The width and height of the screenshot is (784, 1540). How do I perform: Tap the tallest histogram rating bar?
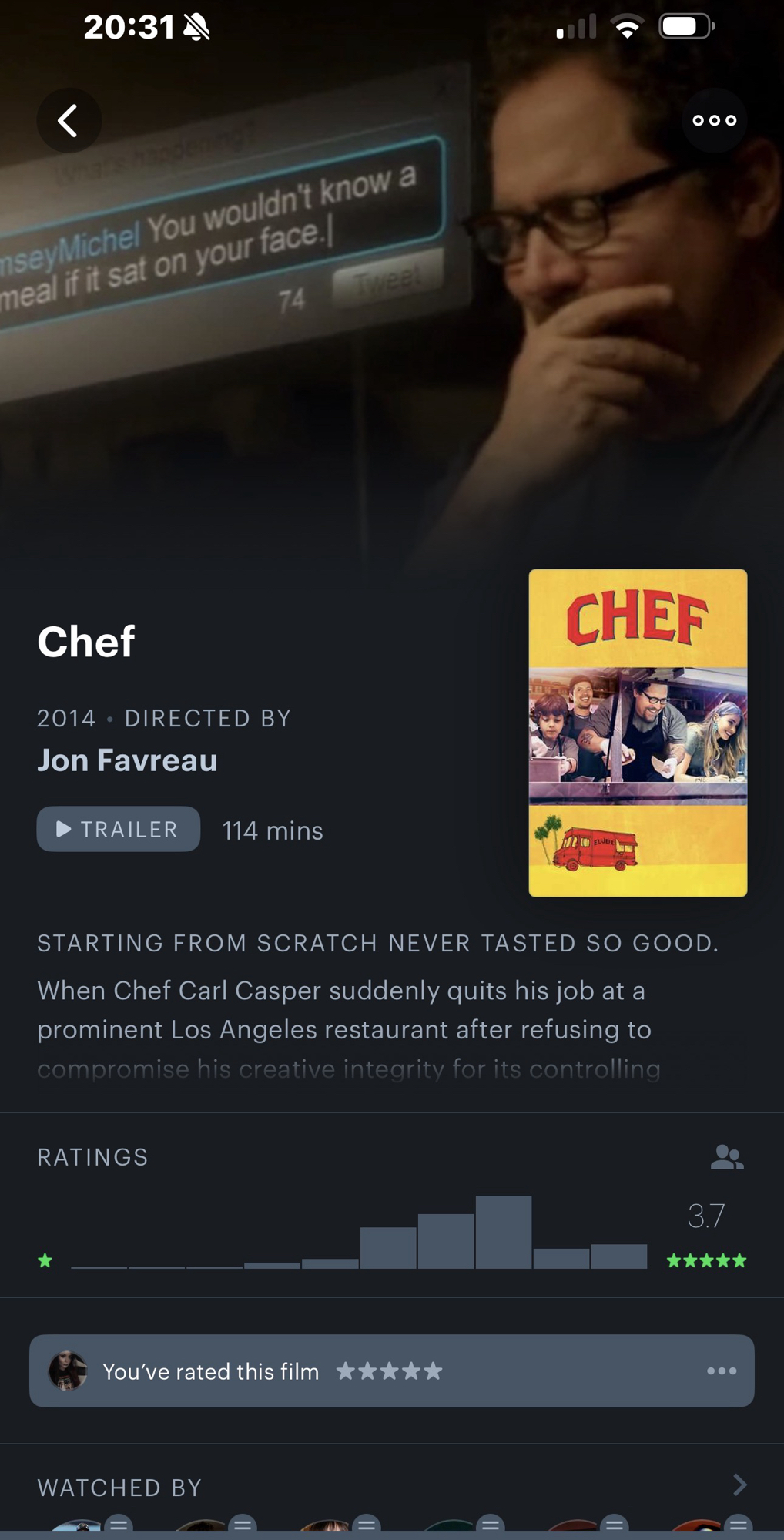pos(504,1232)
